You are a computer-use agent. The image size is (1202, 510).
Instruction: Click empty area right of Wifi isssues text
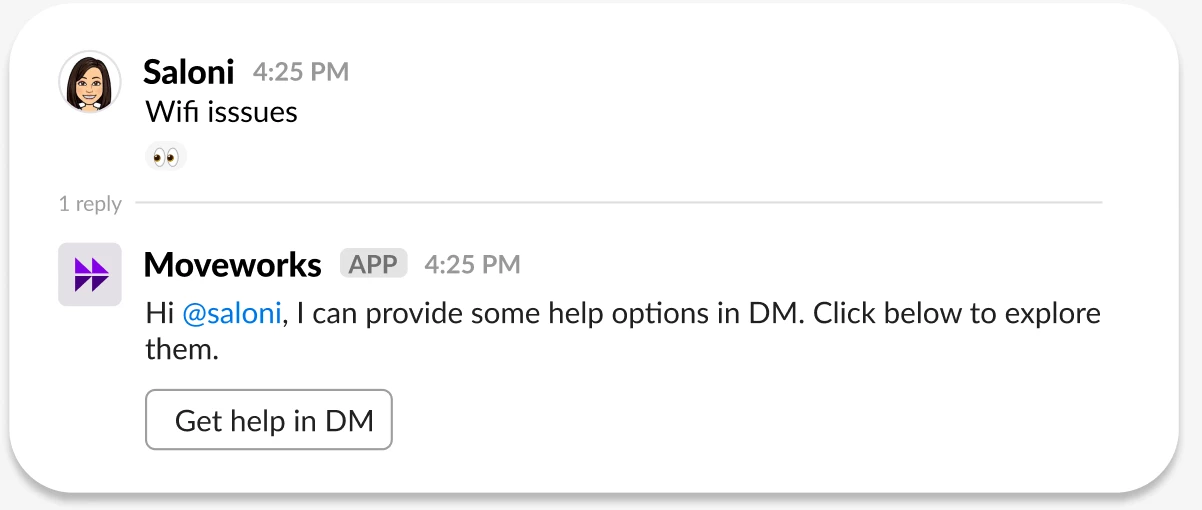pos(700,111)
